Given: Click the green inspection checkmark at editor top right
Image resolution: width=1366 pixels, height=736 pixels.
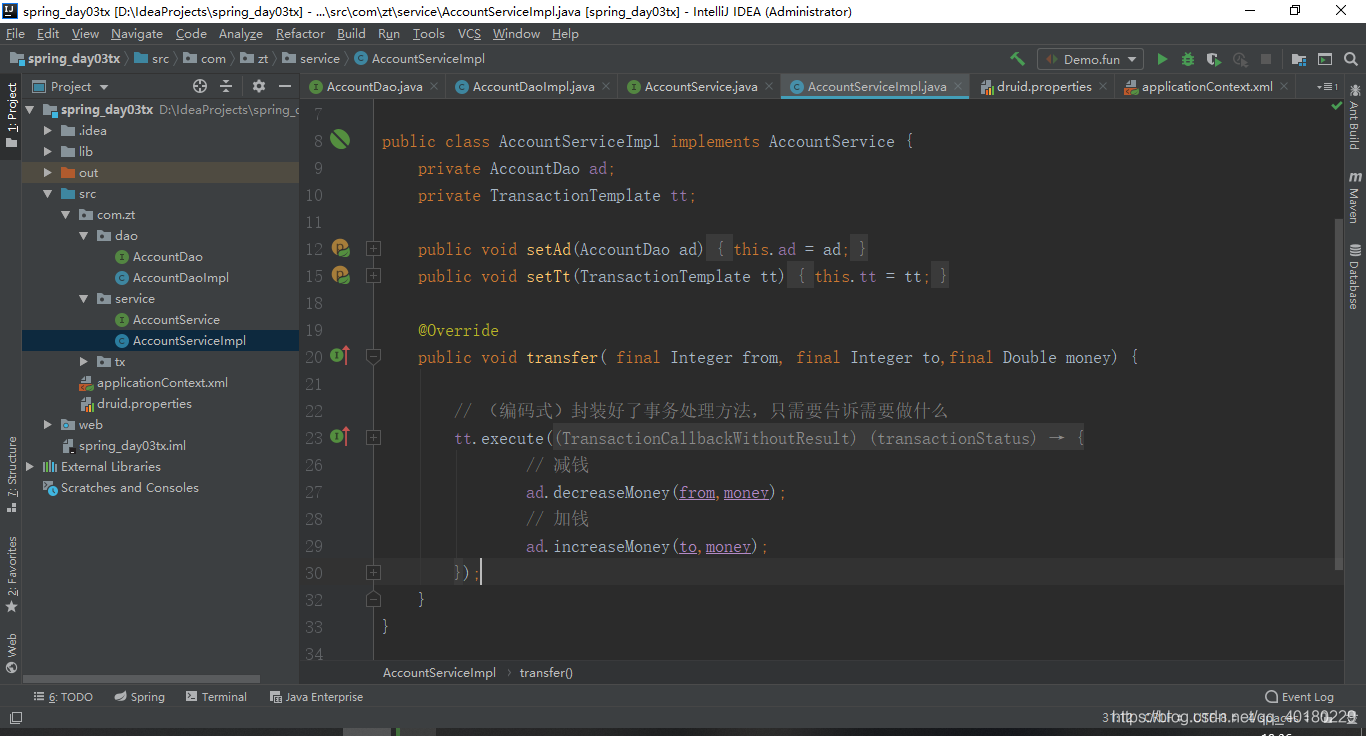Looking at the screenshot, I should point(1337,105).
